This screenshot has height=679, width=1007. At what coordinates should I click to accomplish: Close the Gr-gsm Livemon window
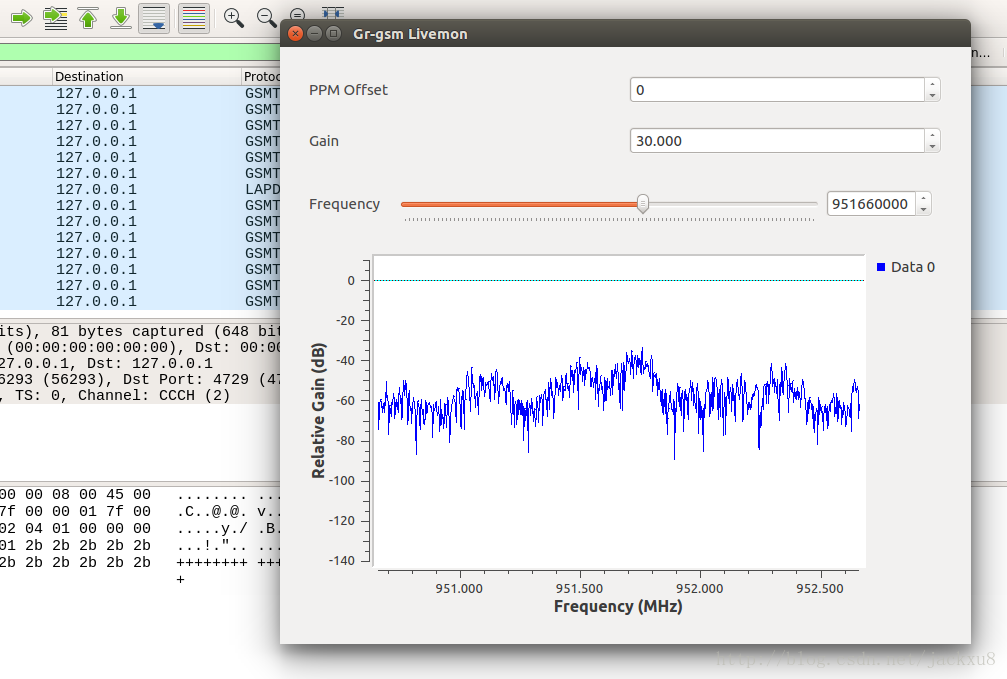tap(295, 33)
